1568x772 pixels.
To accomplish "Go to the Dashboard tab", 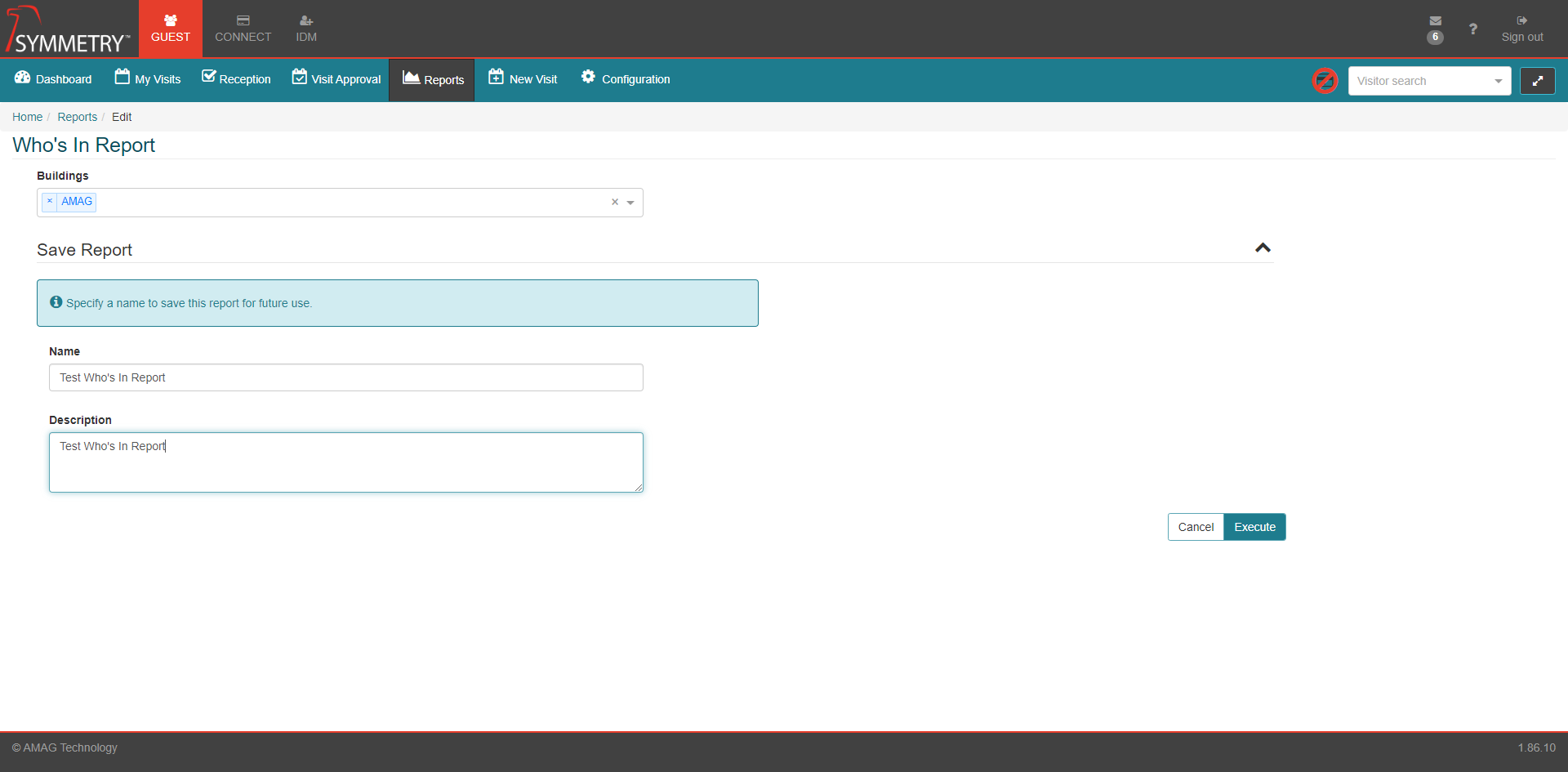I will coord(53,79).
